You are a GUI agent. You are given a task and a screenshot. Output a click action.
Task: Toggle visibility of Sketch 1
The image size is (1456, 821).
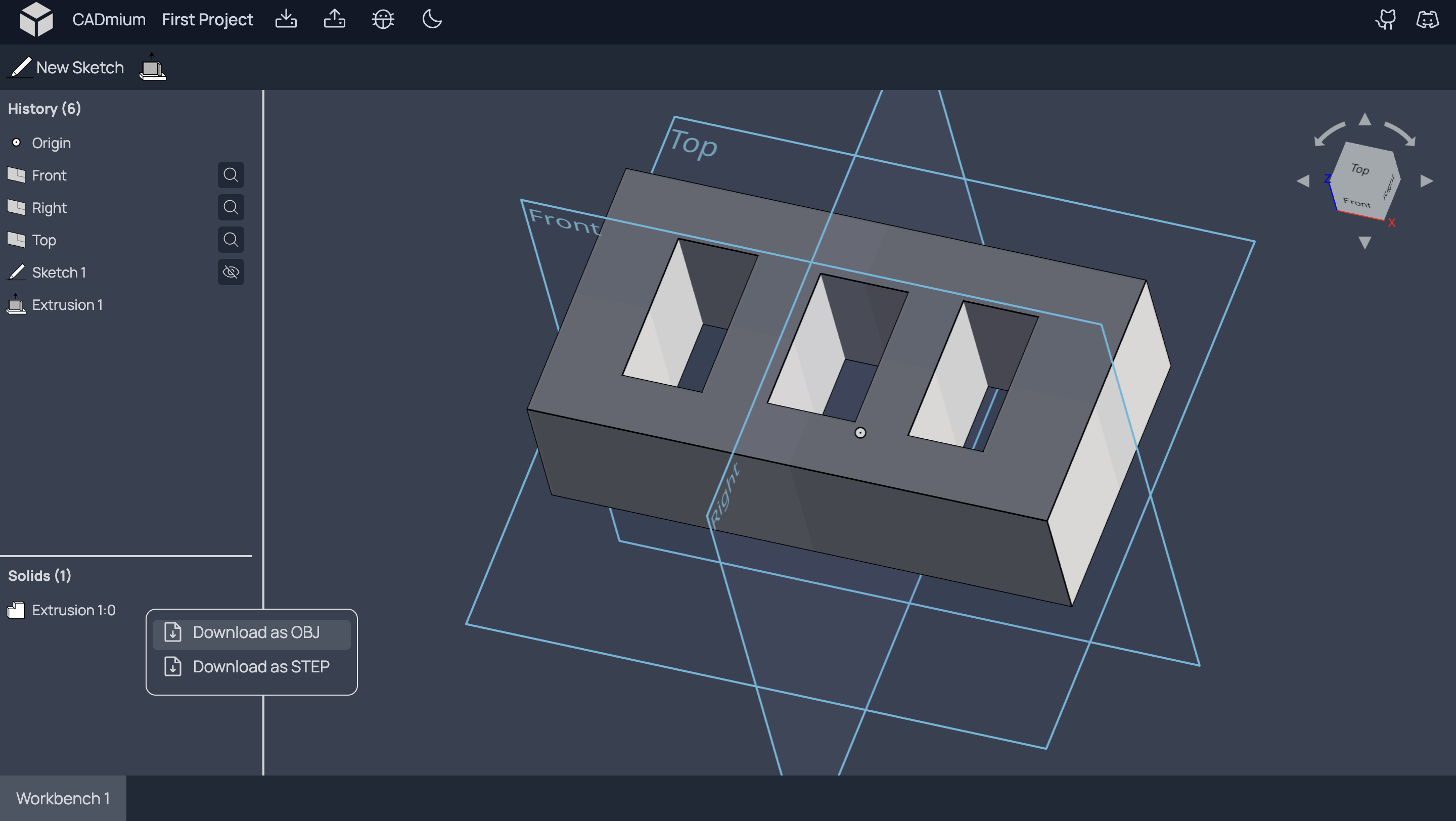(231, 272)
